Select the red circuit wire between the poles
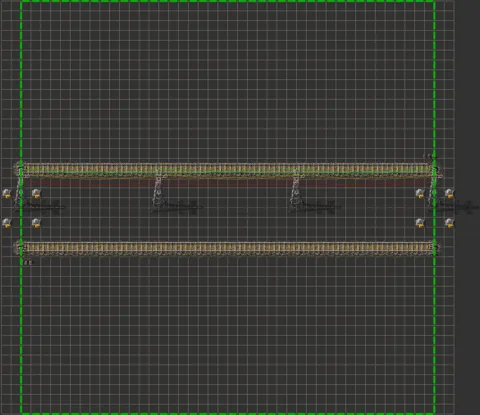Viewport: 480px width, 415px height. [x=228, y=183]
